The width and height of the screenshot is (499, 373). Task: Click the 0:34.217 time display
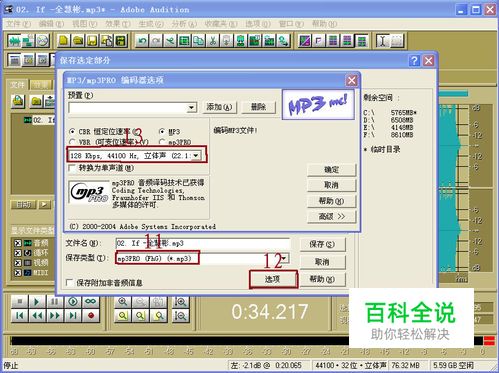269,312
